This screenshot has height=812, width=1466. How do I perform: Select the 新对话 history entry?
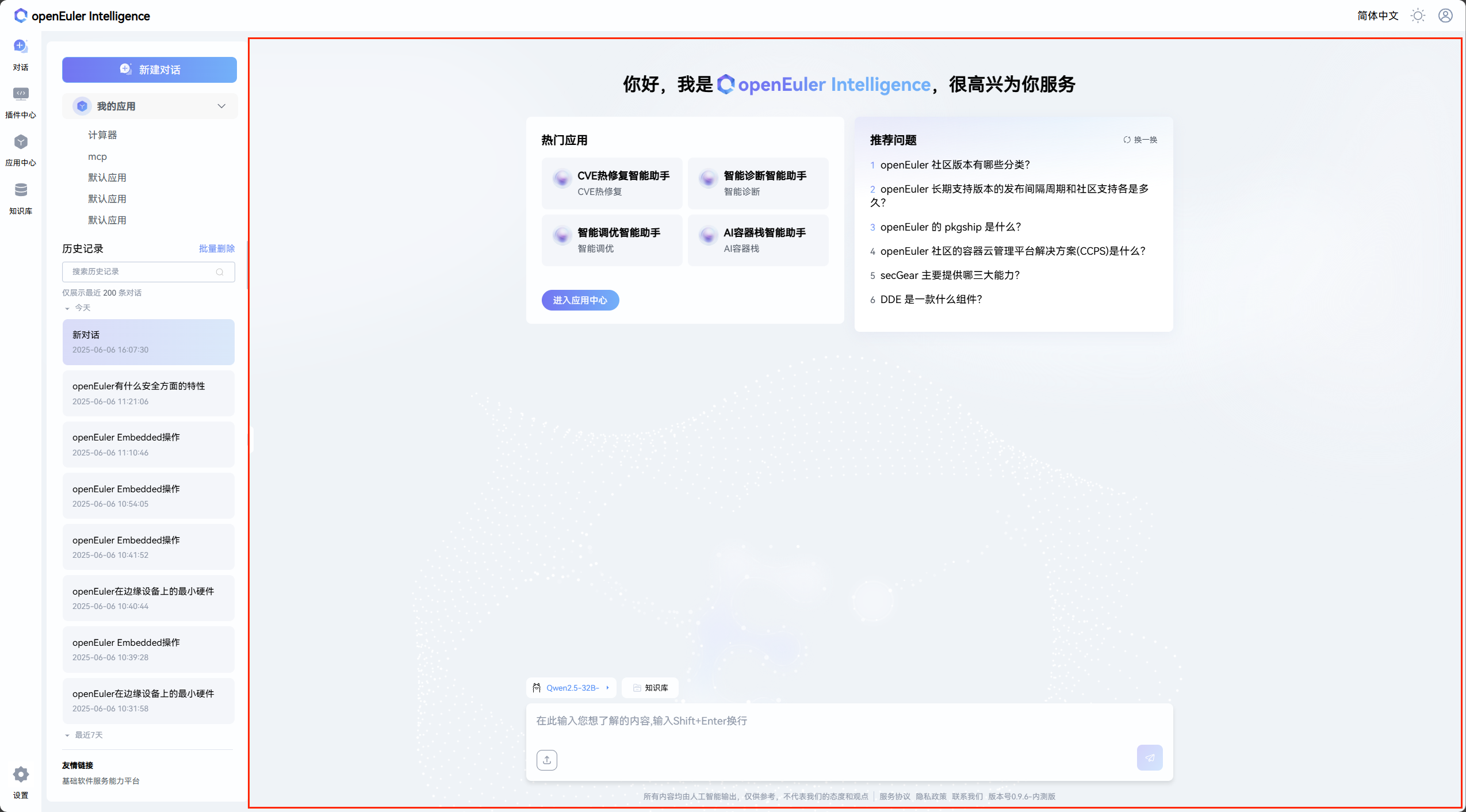click(x=148, y=342)
